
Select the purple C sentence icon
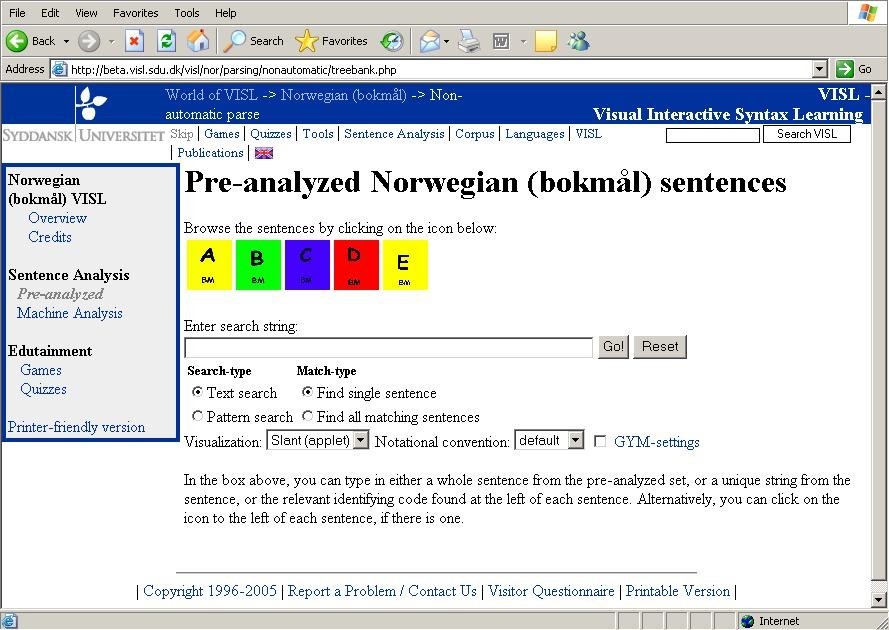[306, 265]
